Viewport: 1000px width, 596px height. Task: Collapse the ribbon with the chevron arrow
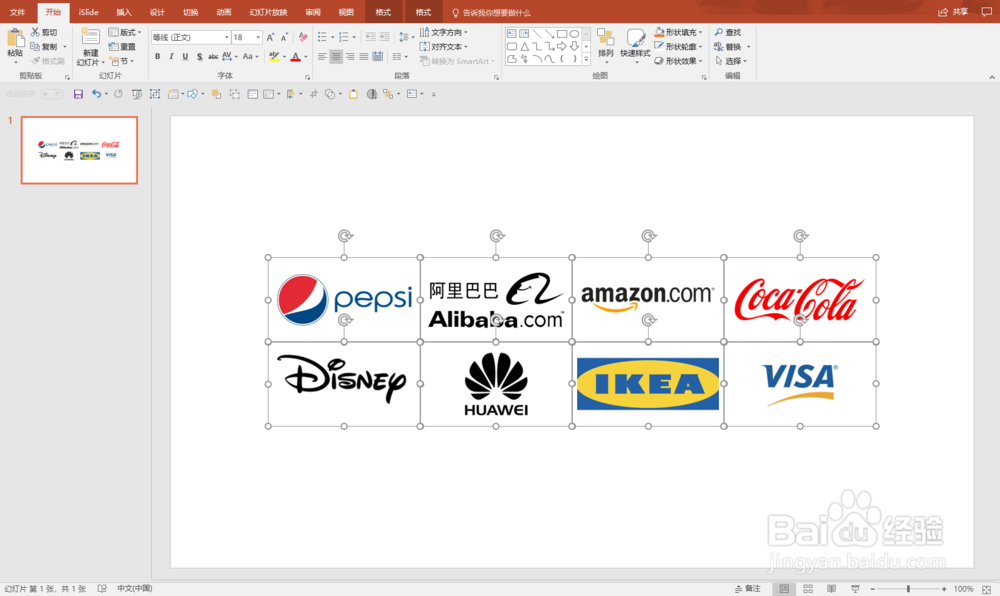[992, 77]
